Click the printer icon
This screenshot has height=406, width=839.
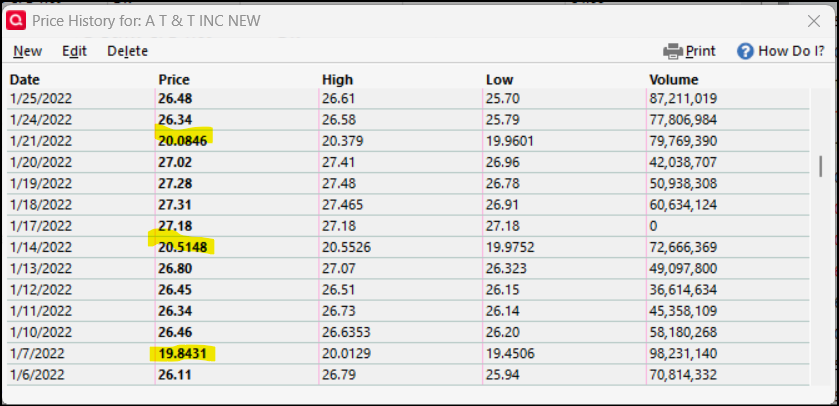pos(673,51)
